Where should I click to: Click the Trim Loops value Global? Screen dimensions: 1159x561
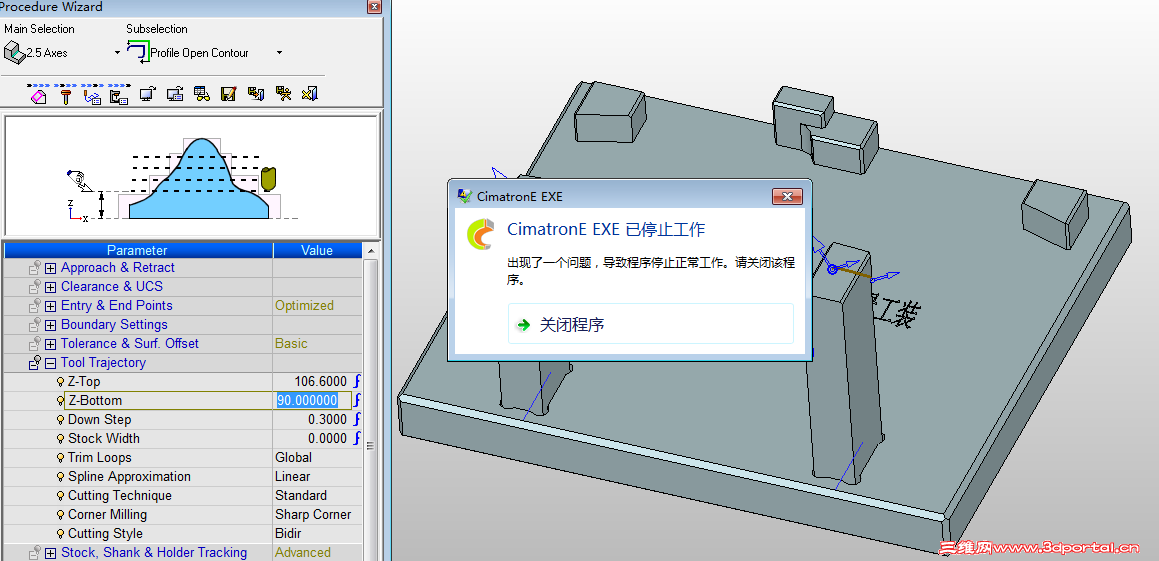pos(293,458)
